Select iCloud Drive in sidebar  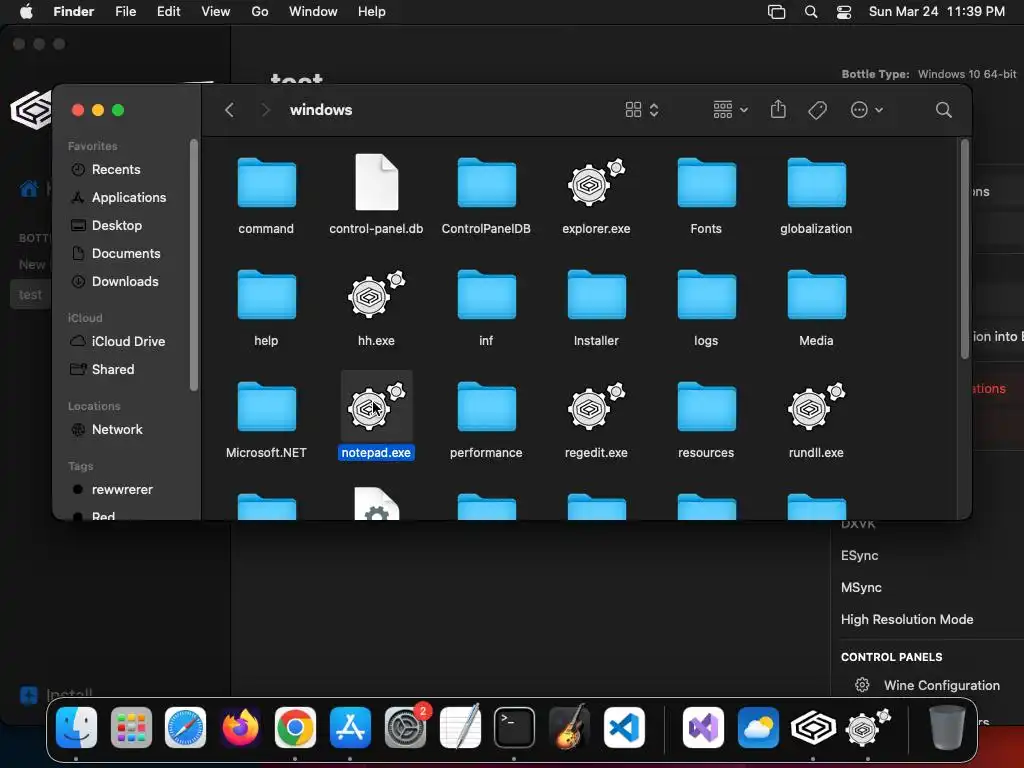128,342
